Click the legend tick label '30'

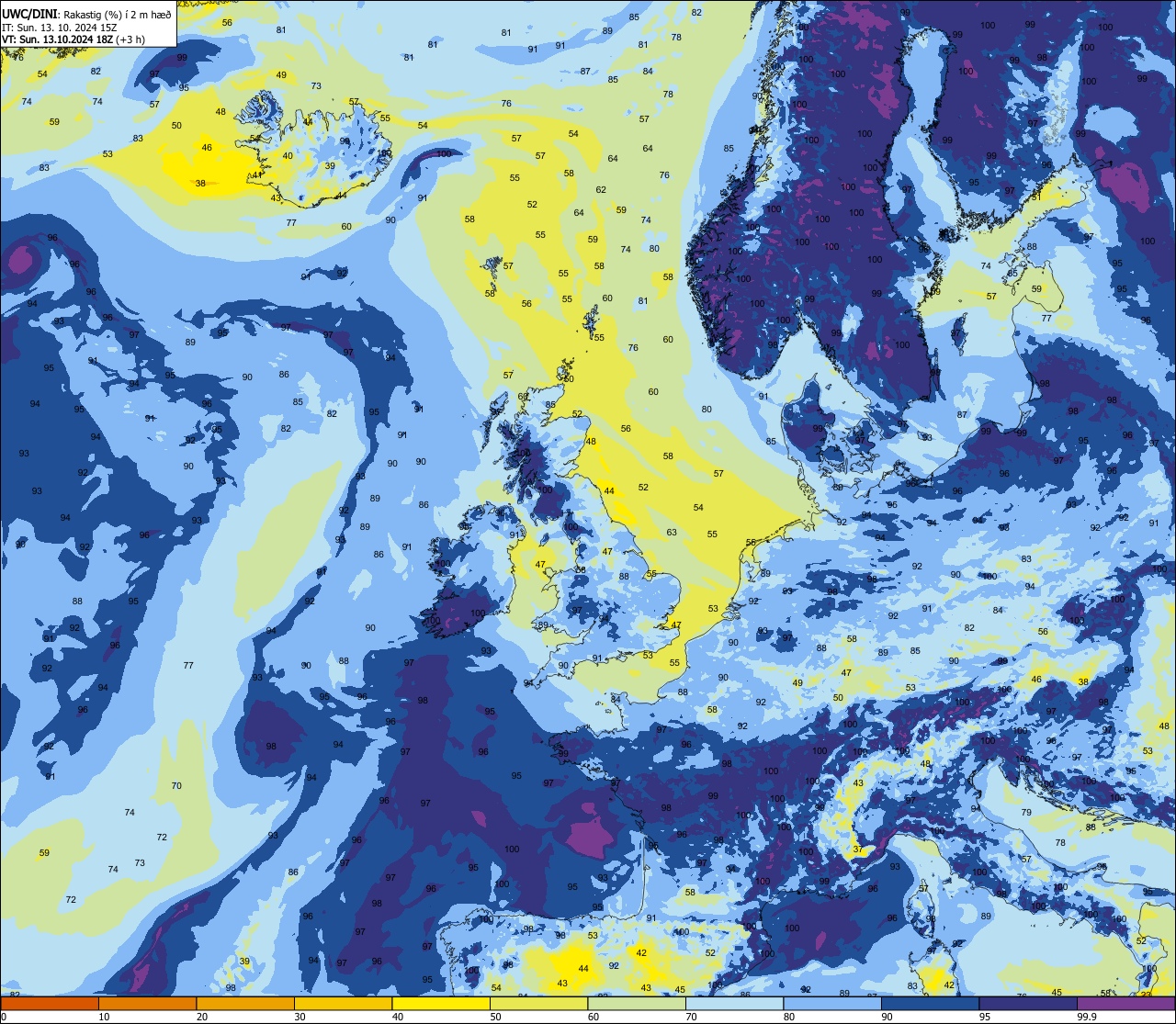pos(300,1017)
